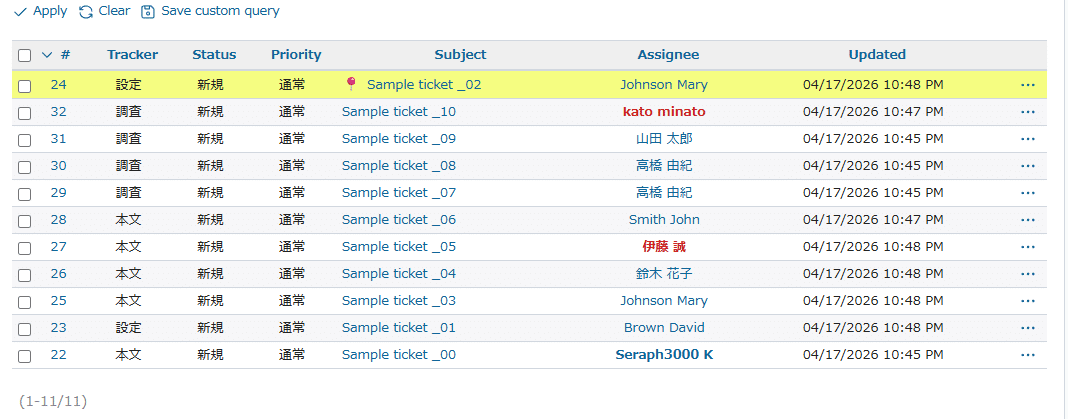Open actions menu for ticket 25
The width and height of the screenshot is (1068, 419).
click(x=1028, y=301)
